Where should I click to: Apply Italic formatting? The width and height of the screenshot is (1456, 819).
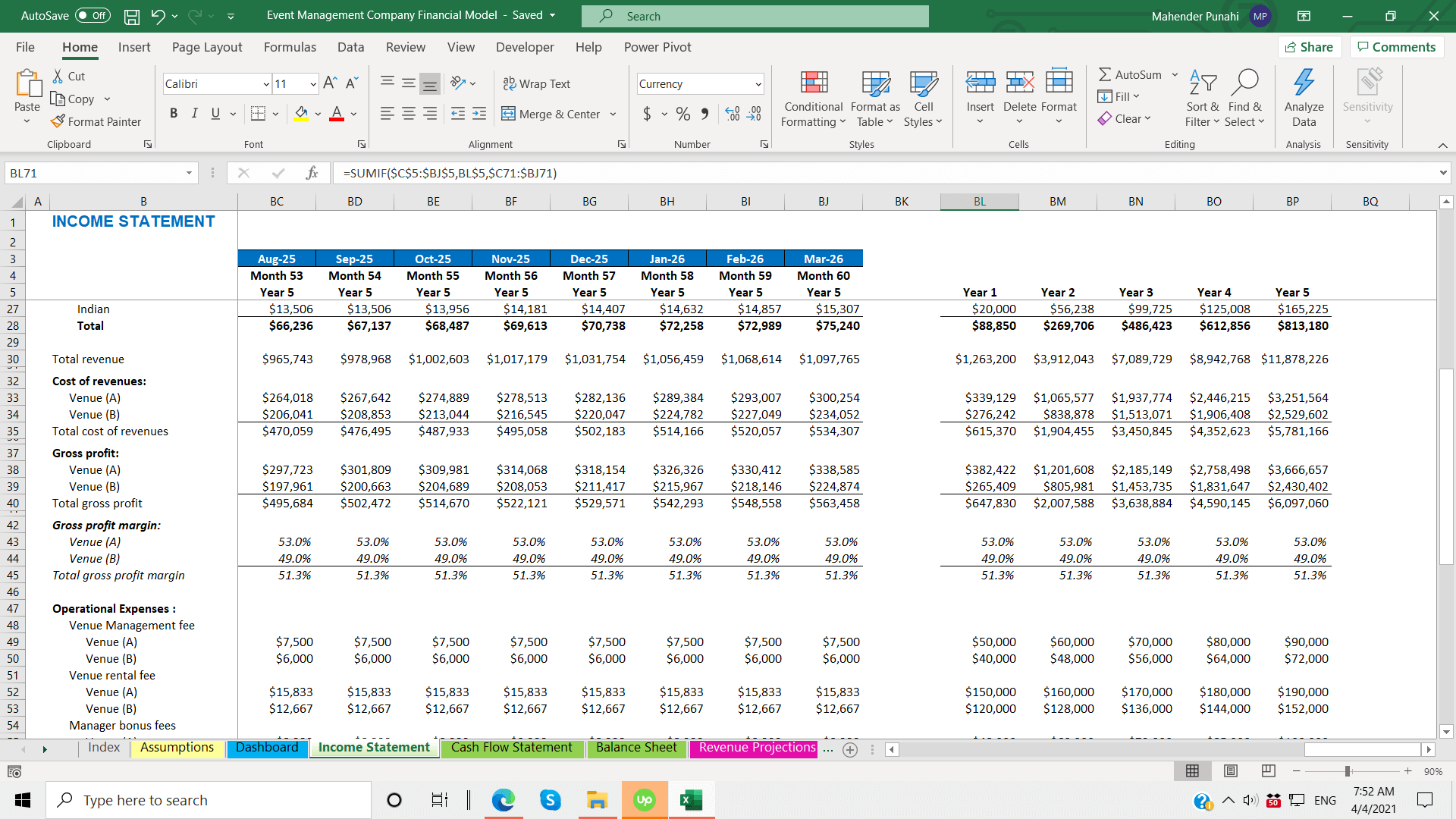[x=194, y=113]
